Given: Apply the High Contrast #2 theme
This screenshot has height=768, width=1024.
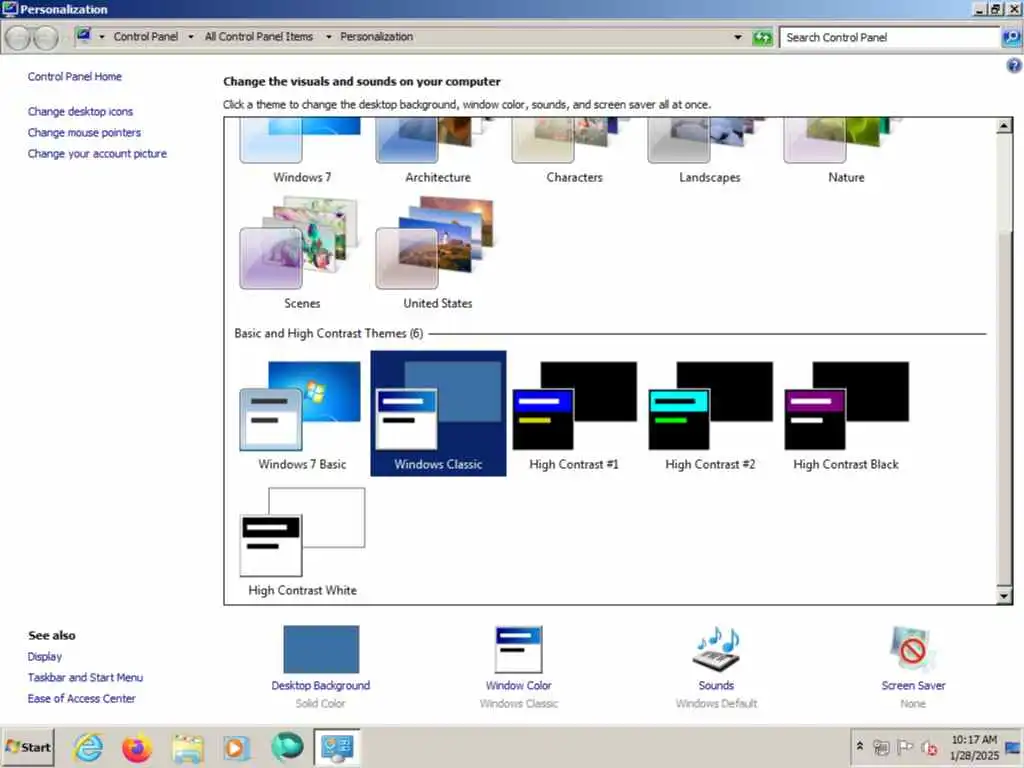Looking at the screenshot, I should click(710, 414).
